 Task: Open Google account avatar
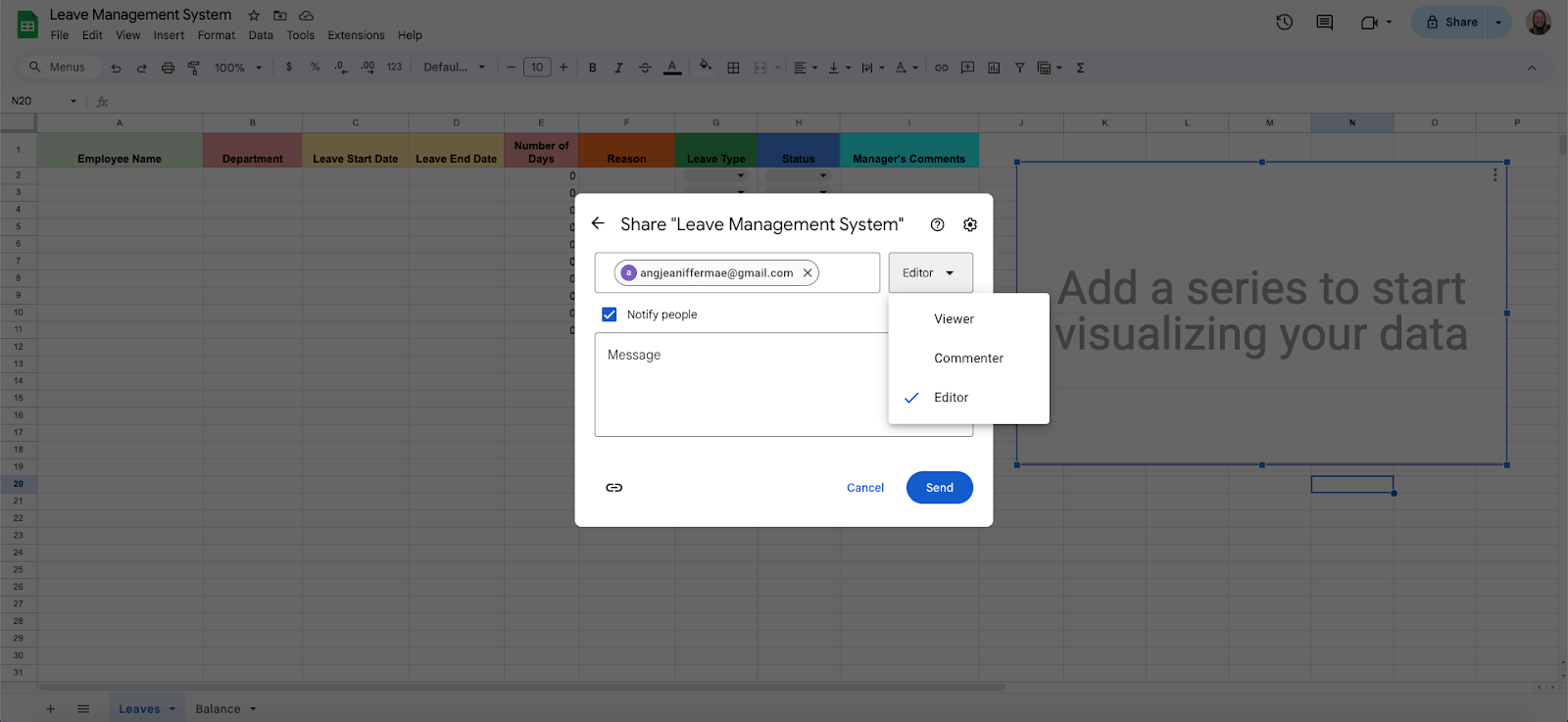pos(1539,23)
